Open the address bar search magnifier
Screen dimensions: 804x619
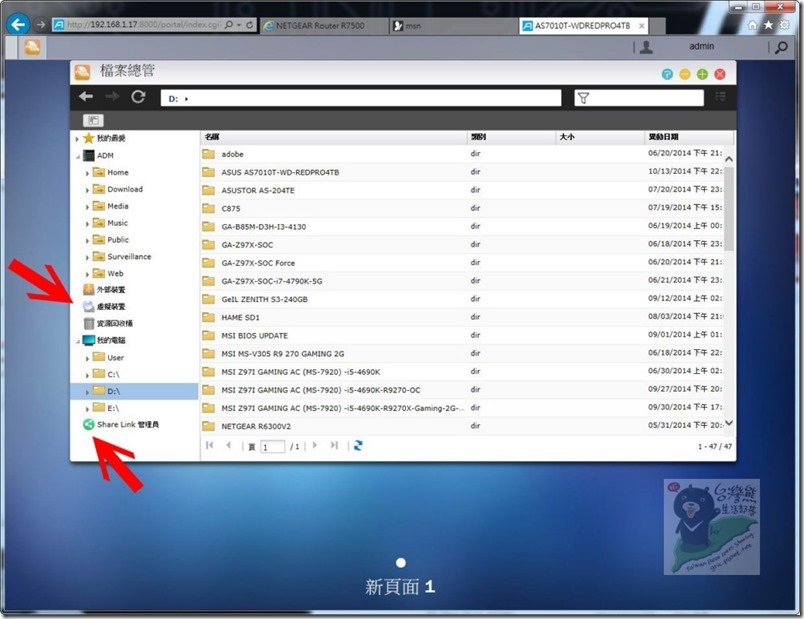229,25
